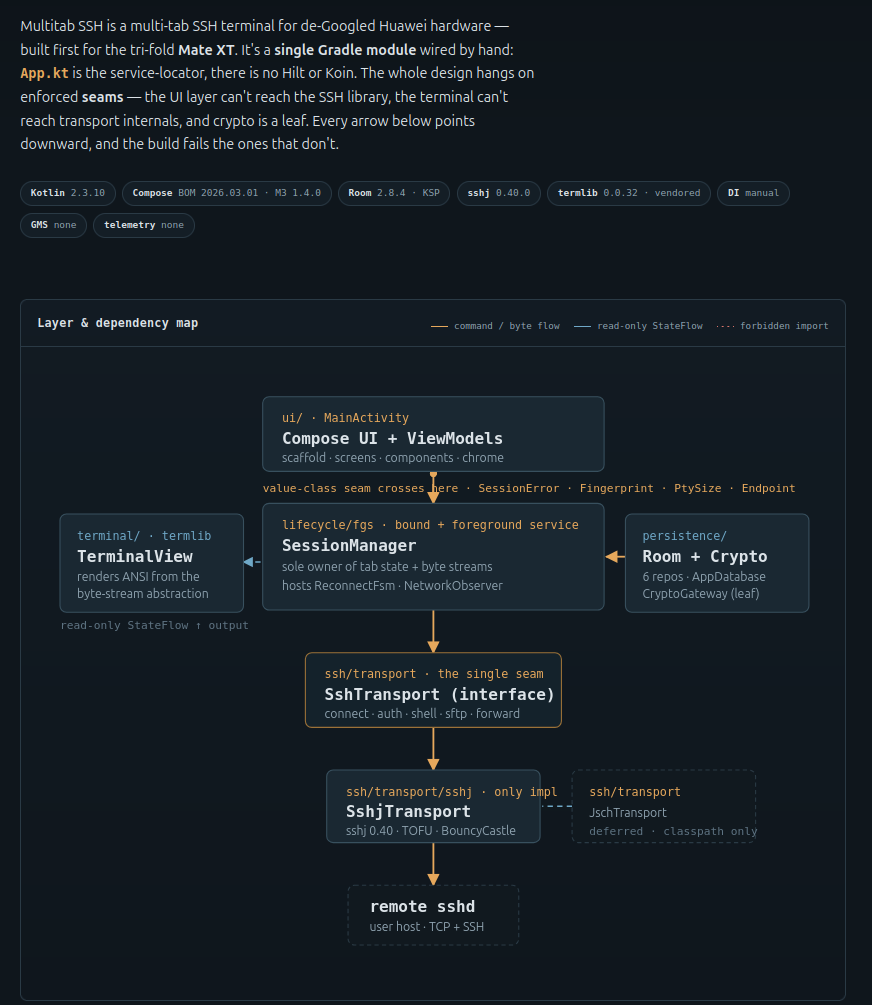Click the SshjTransport implementation box
Screen dimensions: 872x1005
433,806
